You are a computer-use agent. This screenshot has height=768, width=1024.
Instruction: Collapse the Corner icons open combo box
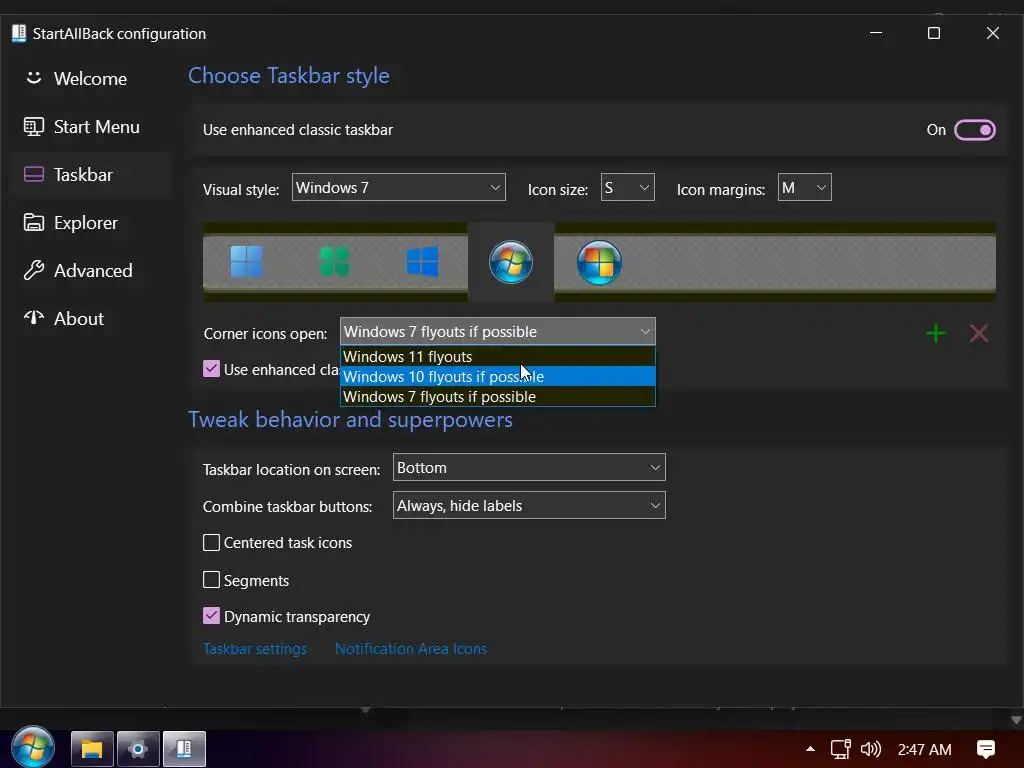[498, 331]
